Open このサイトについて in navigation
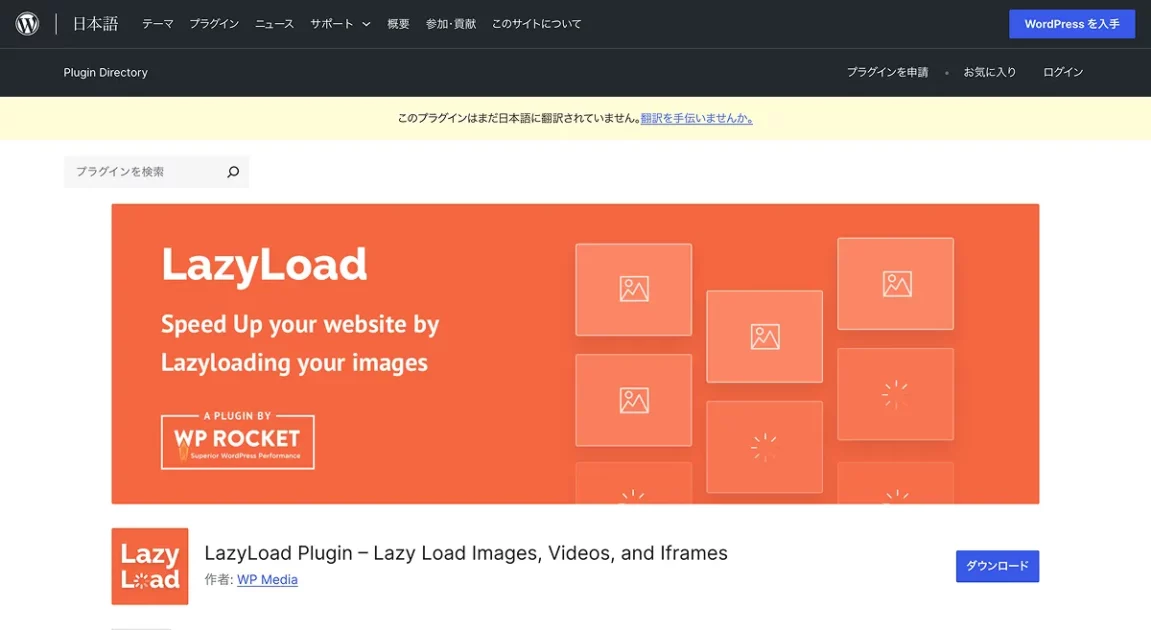The width and height of the screenshot is (1151, 630). [x=536, y=24]
